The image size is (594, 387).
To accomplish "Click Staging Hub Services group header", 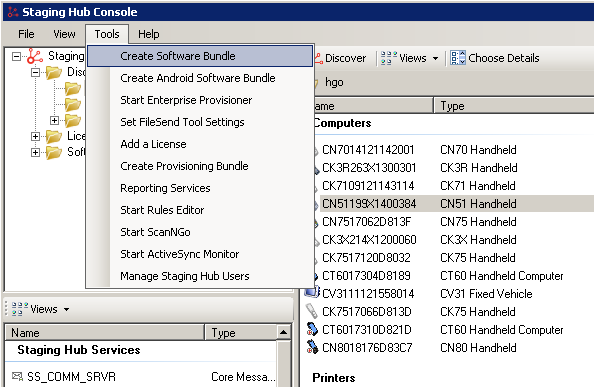I will pos(79,350).
